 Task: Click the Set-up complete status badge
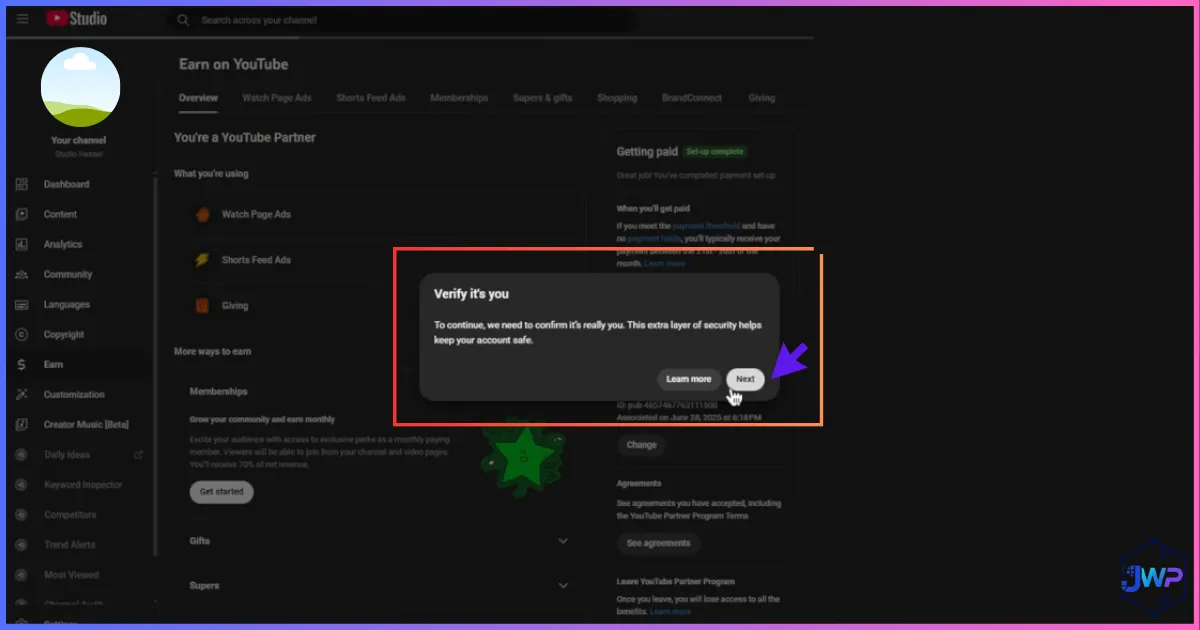coord(715,152)
